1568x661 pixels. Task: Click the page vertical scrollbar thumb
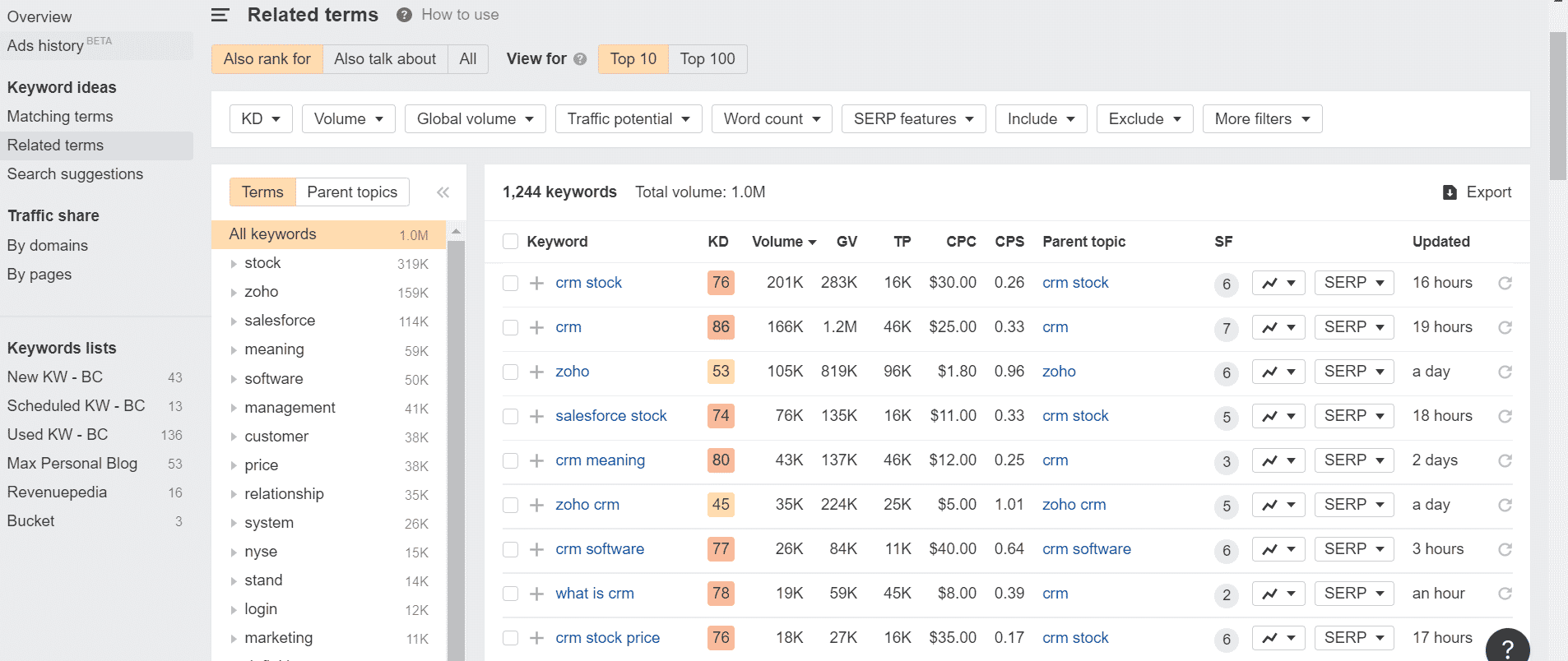[x=1558, y=105]
